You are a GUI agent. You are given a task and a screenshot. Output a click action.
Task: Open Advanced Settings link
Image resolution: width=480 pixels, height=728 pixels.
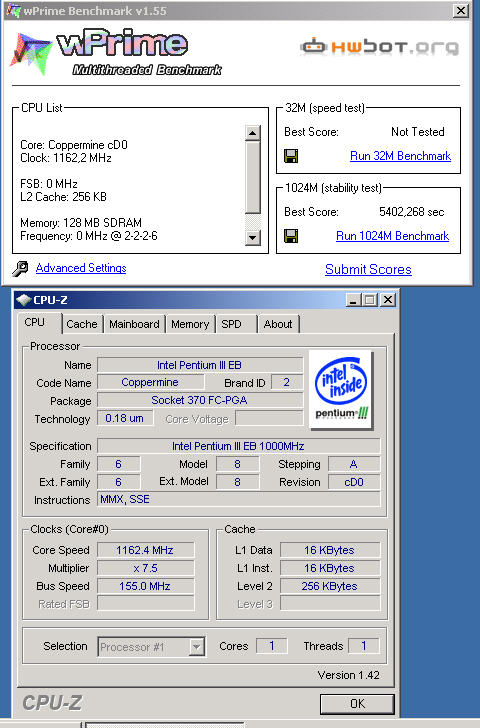click(x=81, y=268)
